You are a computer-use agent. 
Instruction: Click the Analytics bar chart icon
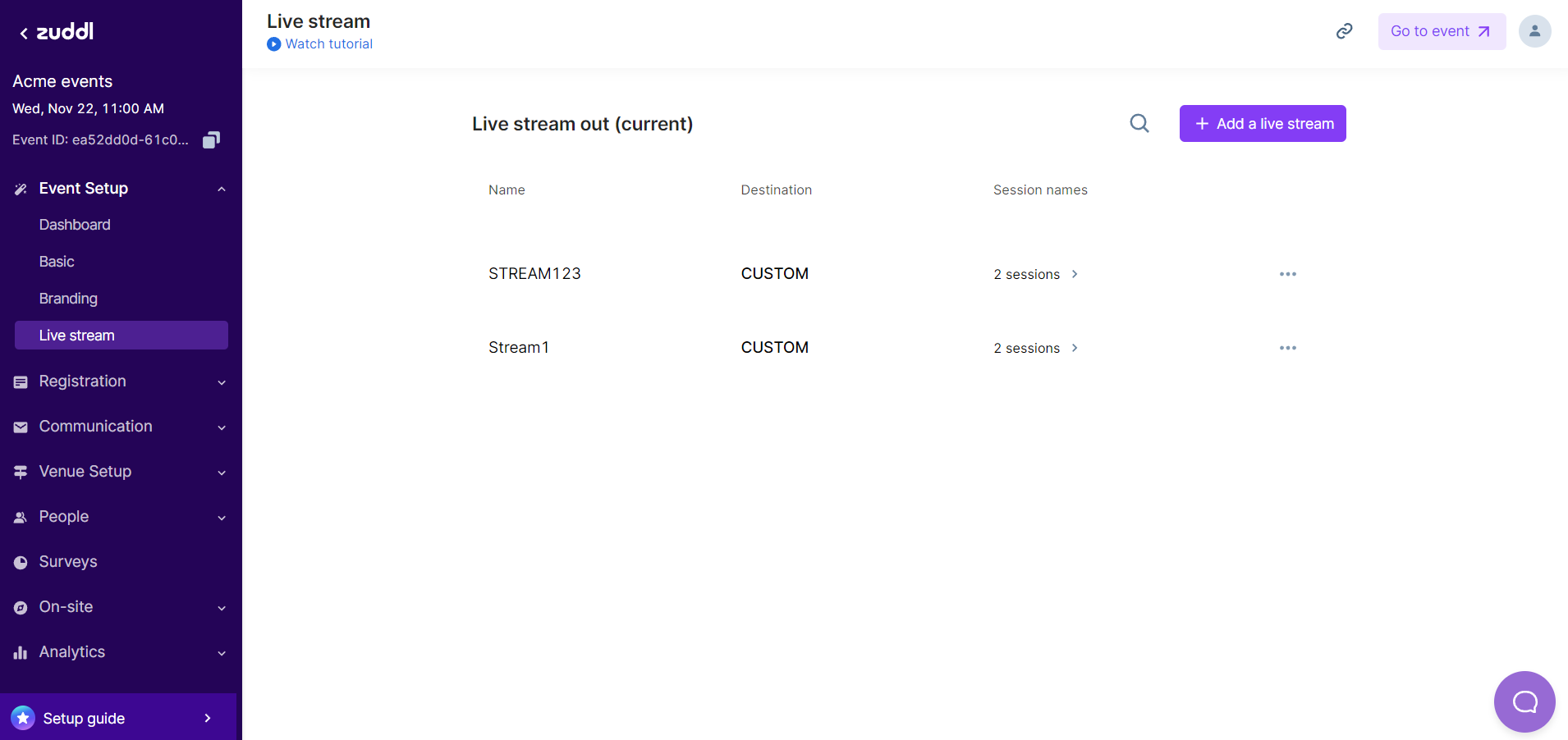20,652
